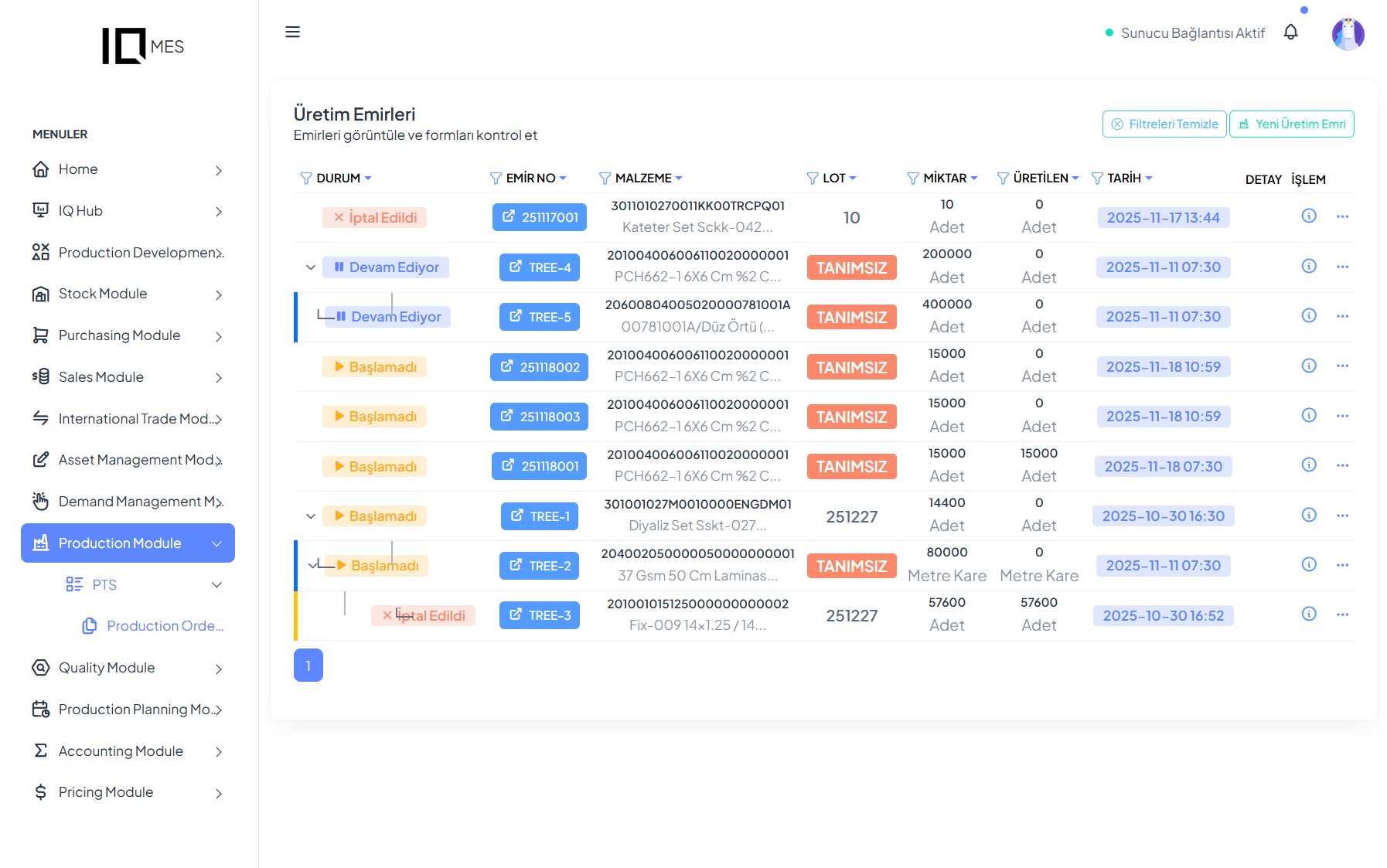
Task: Select Production Orders submenu item
Action: coord(164,626)
